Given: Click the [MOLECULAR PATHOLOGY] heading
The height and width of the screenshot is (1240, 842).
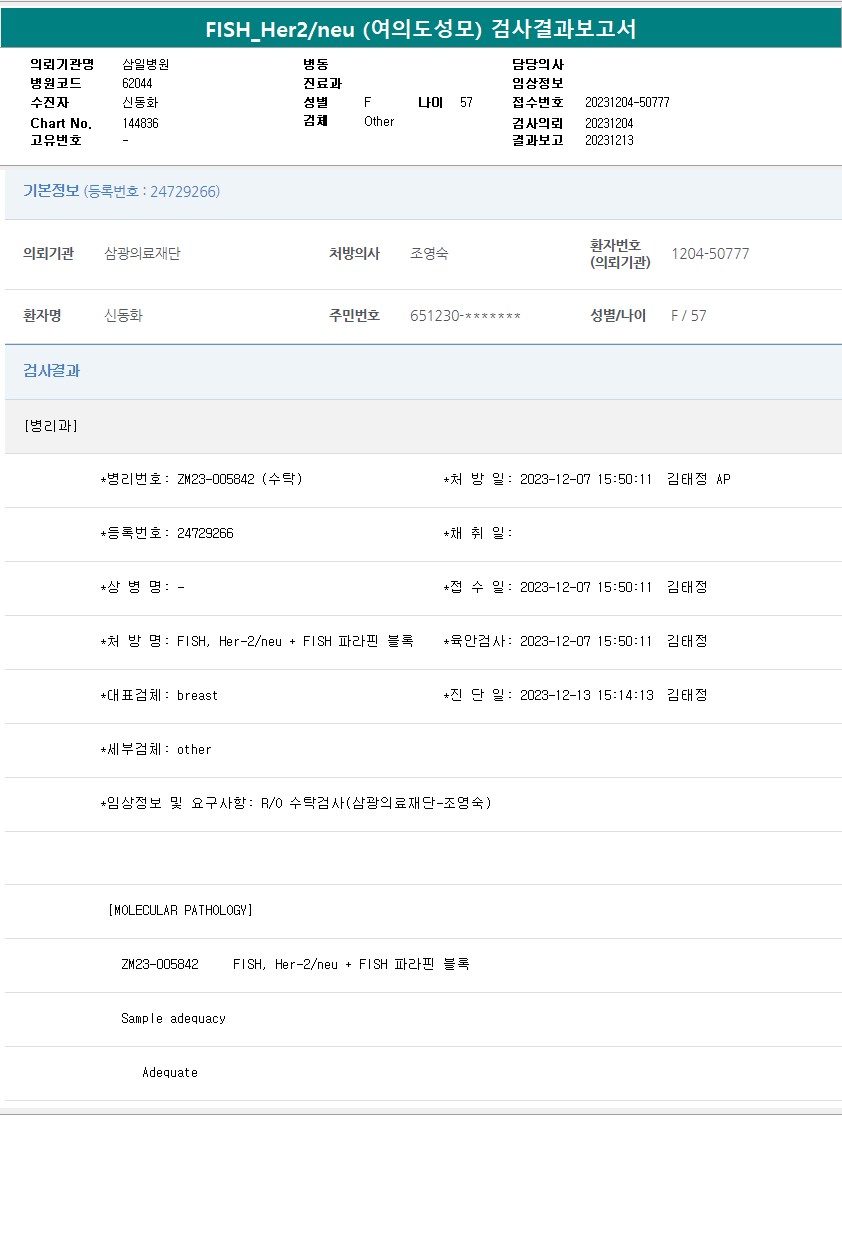Looking at the screenshot, I should tap(180, 911).
